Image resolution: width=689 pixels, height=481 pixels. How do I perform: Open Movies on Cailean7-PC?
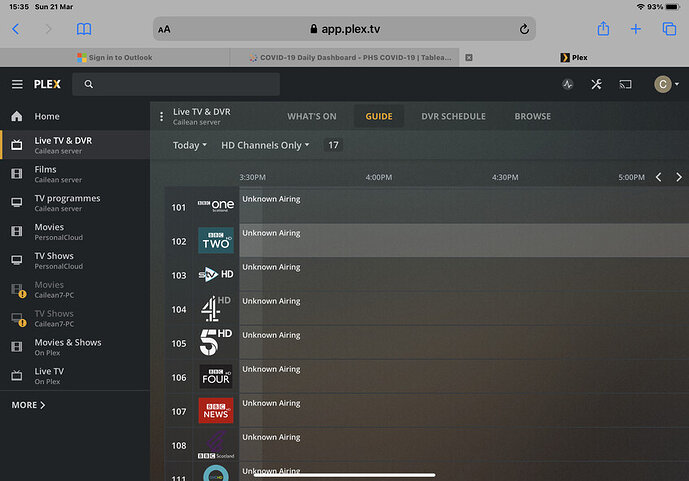(x=75, y=289)
